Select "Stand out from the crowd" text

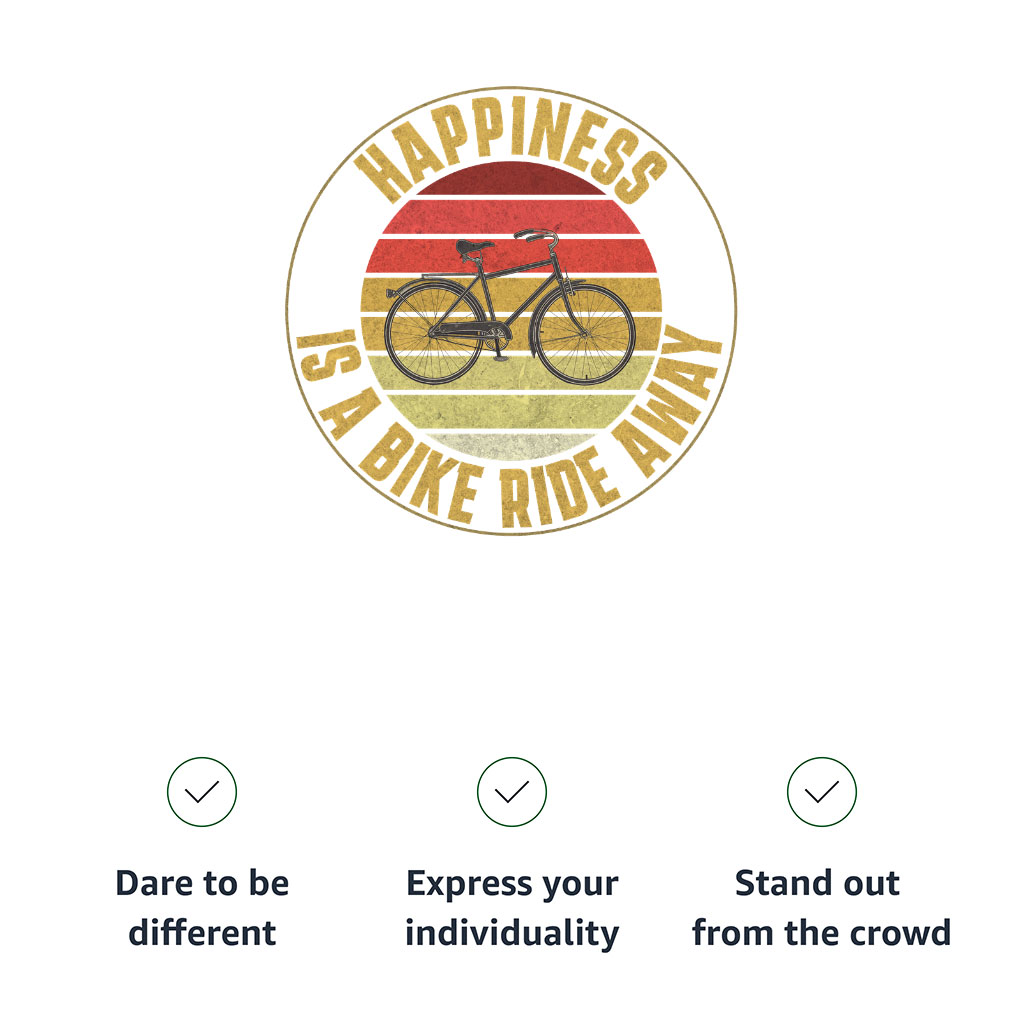[x=822, y=908]
